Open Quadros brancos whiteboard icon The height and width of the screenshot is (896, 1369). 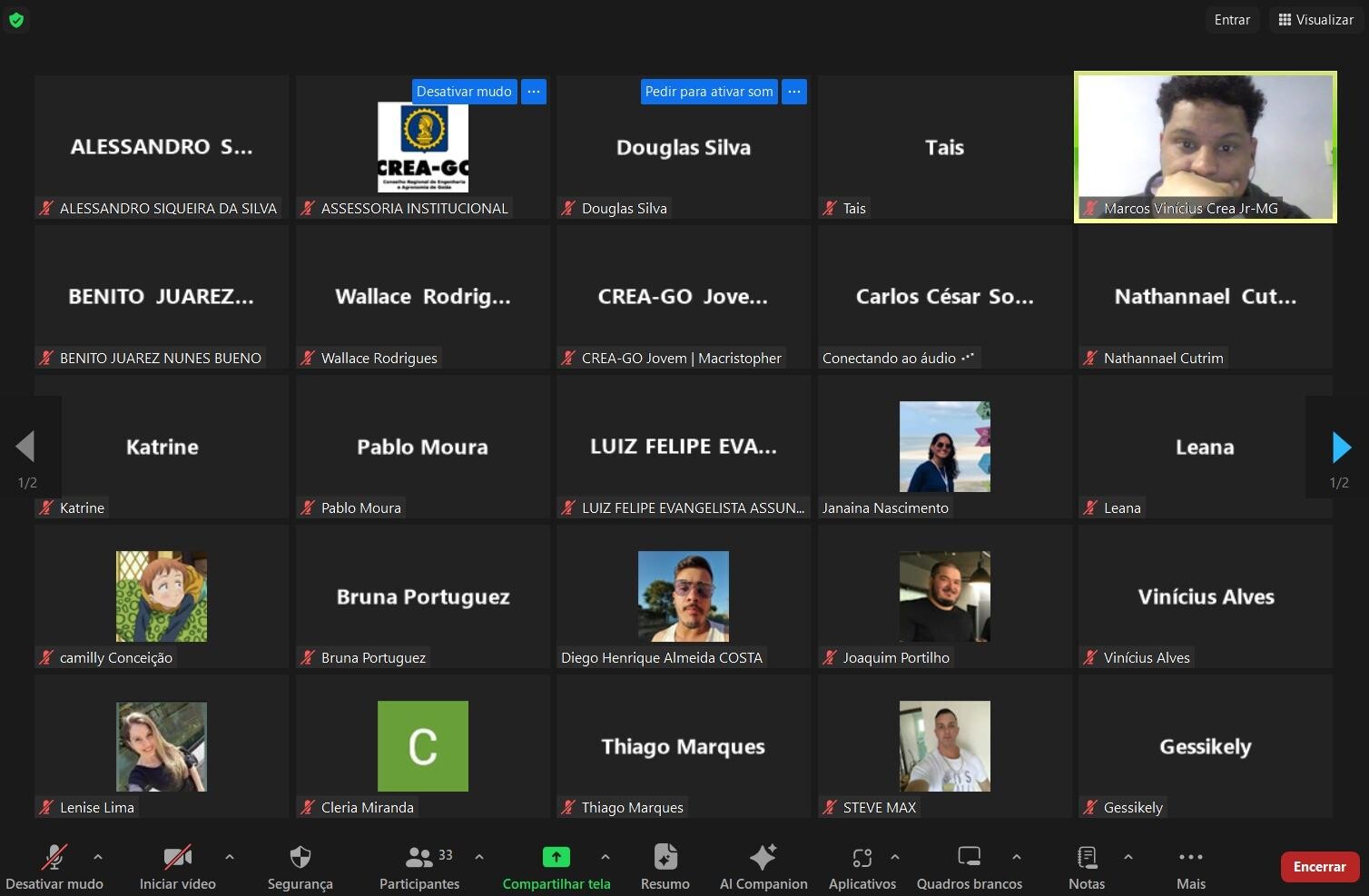tap(970, 856)
